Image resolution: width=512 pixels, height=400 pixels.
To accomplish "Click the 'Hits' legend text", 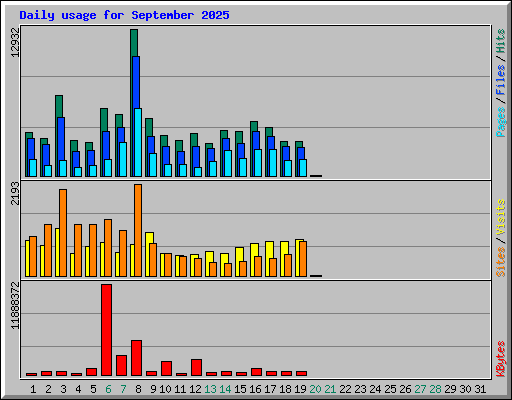I will 500,41.
